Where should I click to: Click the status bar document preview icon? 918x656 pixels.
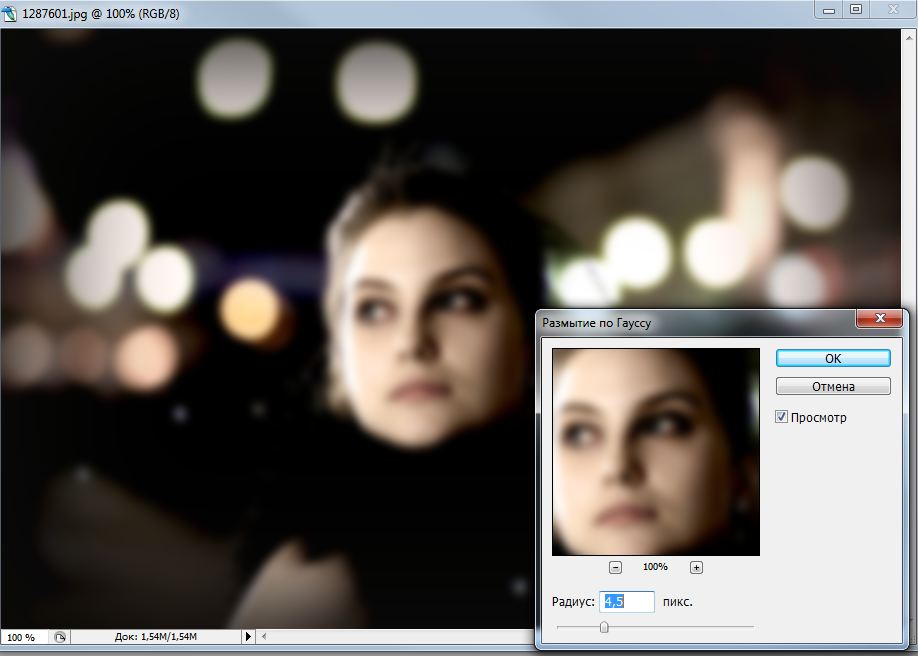(x=60, y=637)
